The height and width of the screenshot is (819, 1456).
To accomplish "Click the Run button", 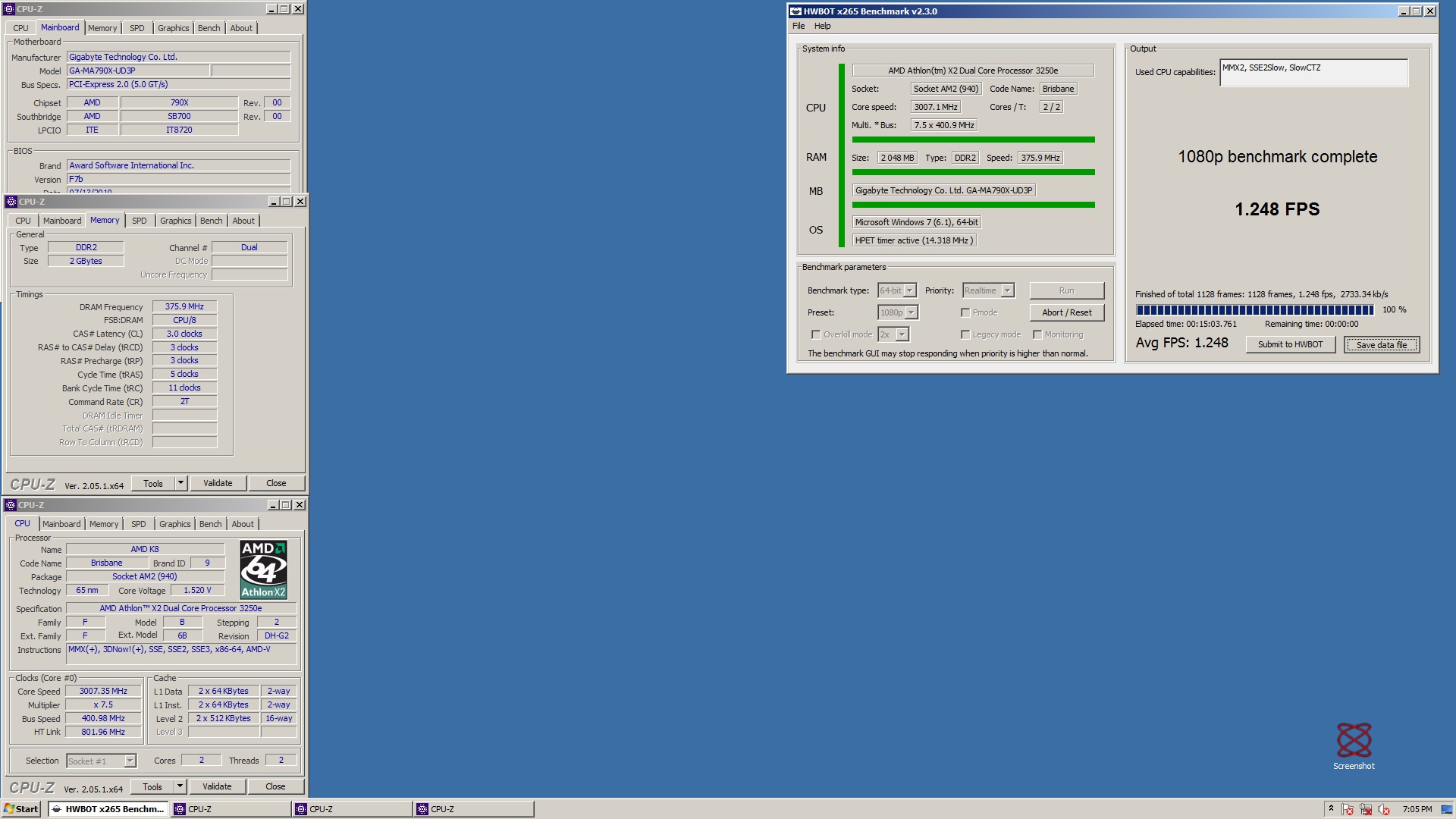I will pos(1067,290).
